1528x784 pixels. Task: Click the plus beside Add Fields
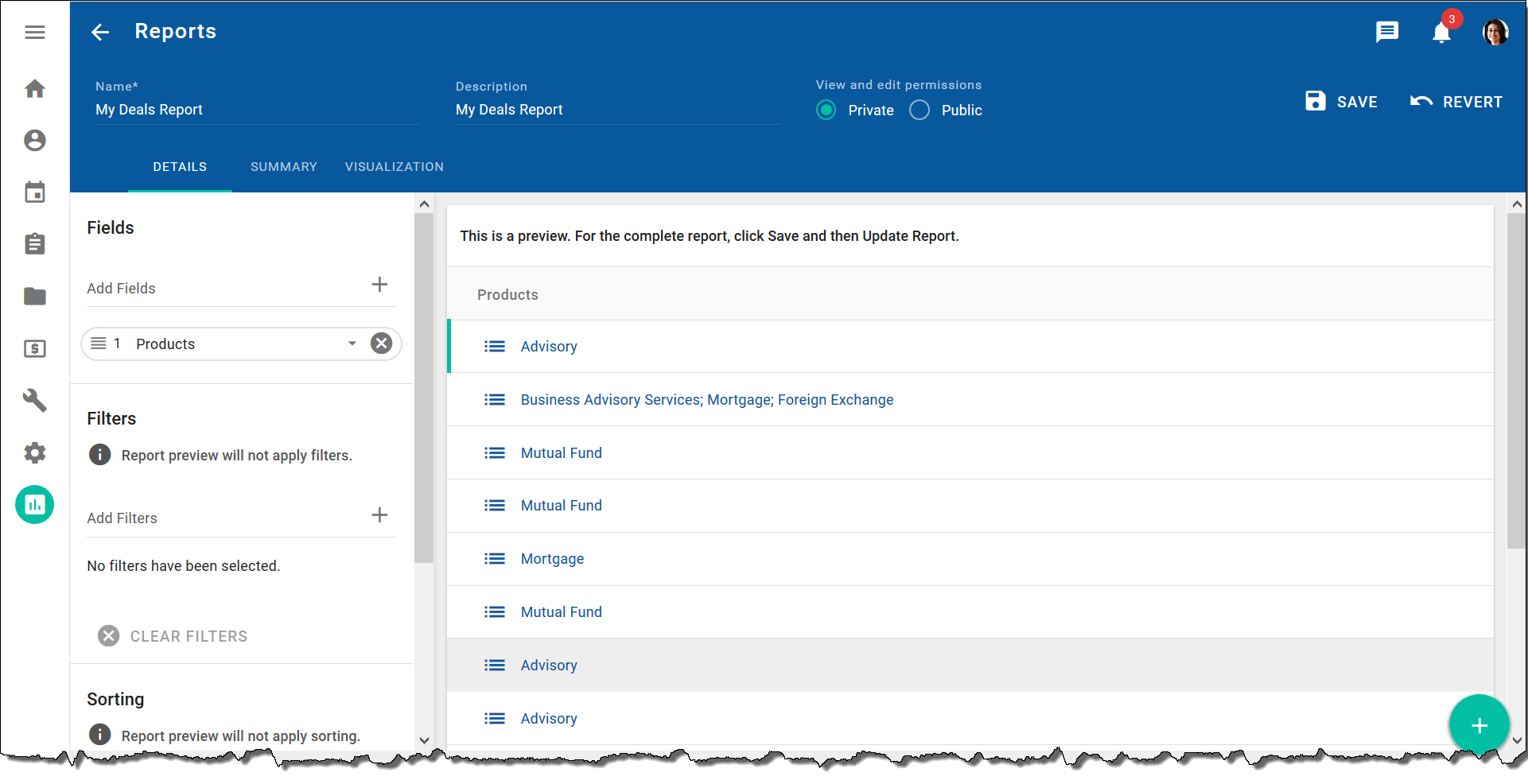379,285
